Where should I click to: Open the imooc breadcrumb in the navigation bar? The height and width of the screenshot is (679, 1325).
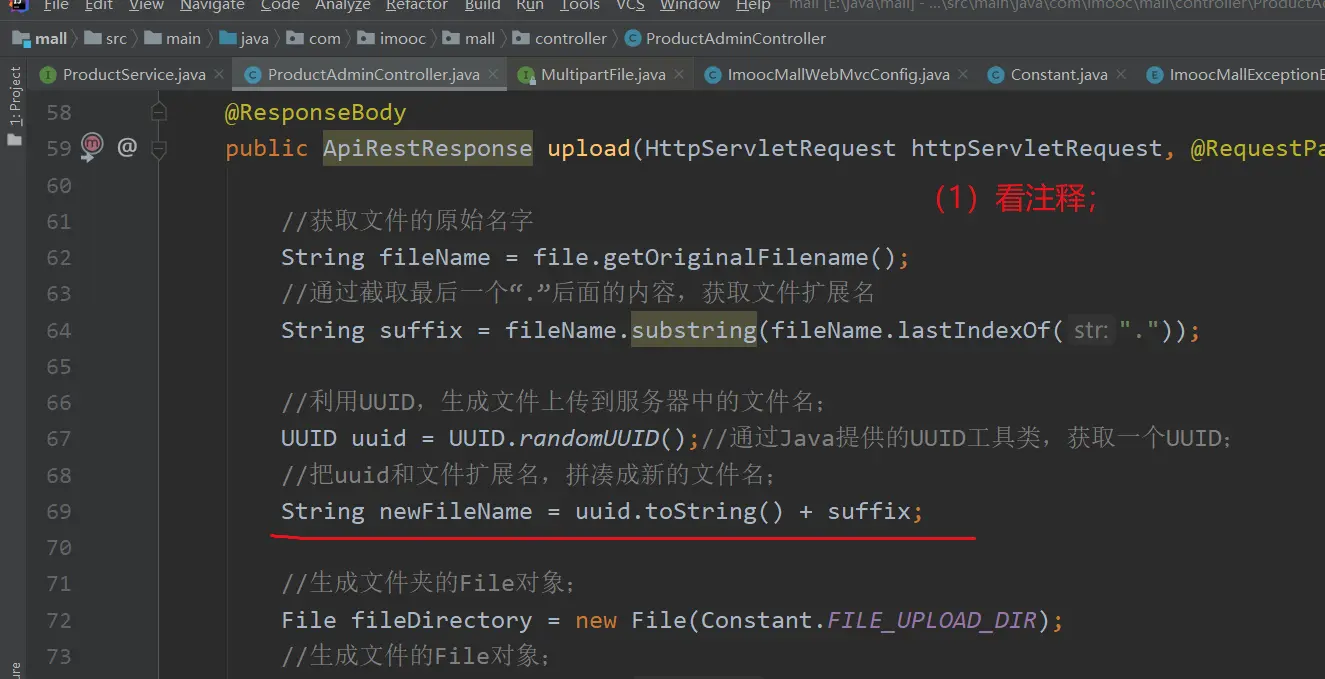pyautogui.click(x=402, y=39)
